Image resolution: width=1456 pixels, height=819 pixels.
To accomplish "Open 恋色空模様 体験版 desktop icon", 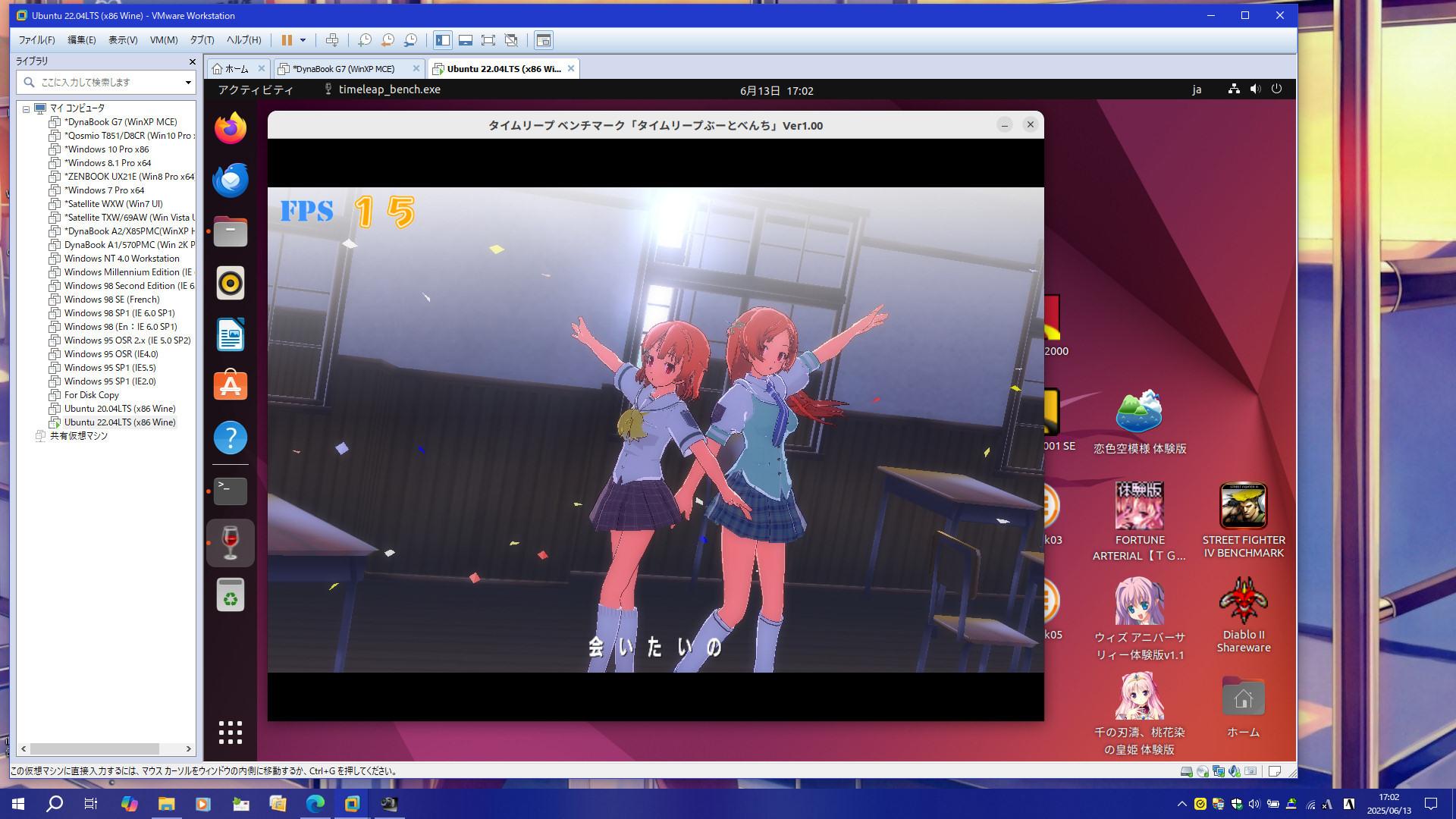I will click(1139, 422).
